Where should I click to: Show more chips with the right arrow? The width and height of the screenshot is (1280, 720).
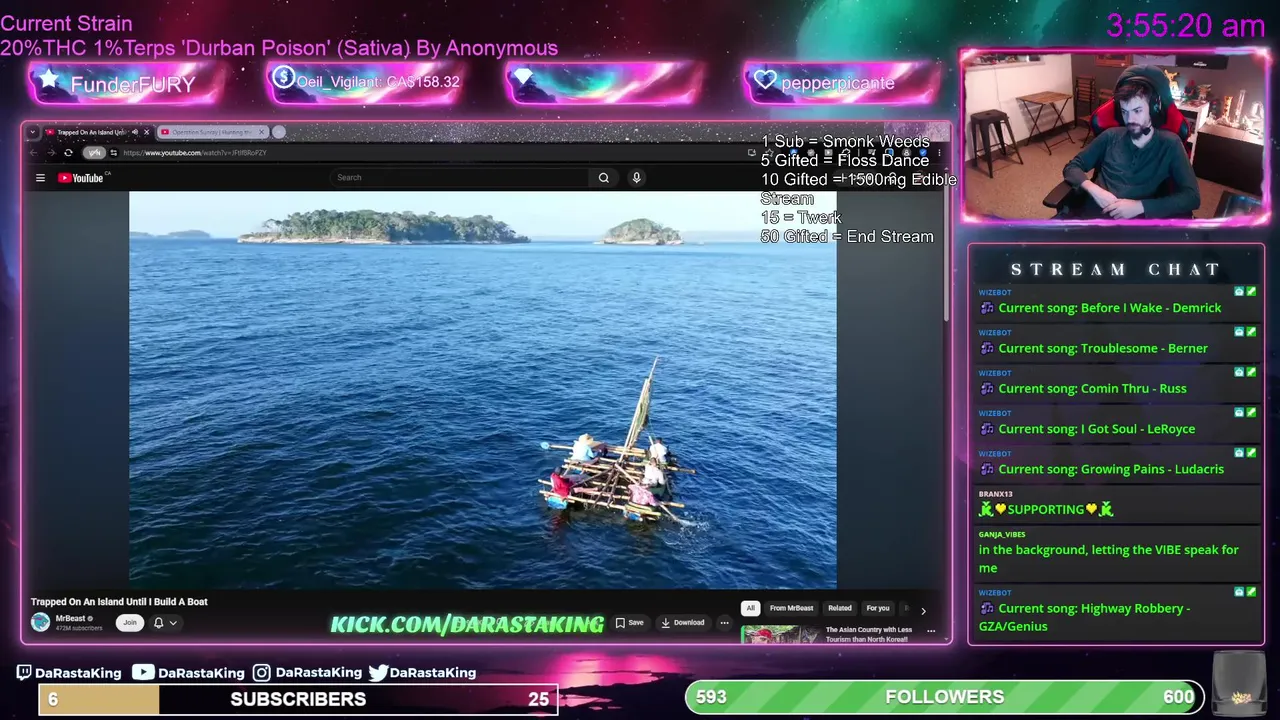click(x=923, y=610)
